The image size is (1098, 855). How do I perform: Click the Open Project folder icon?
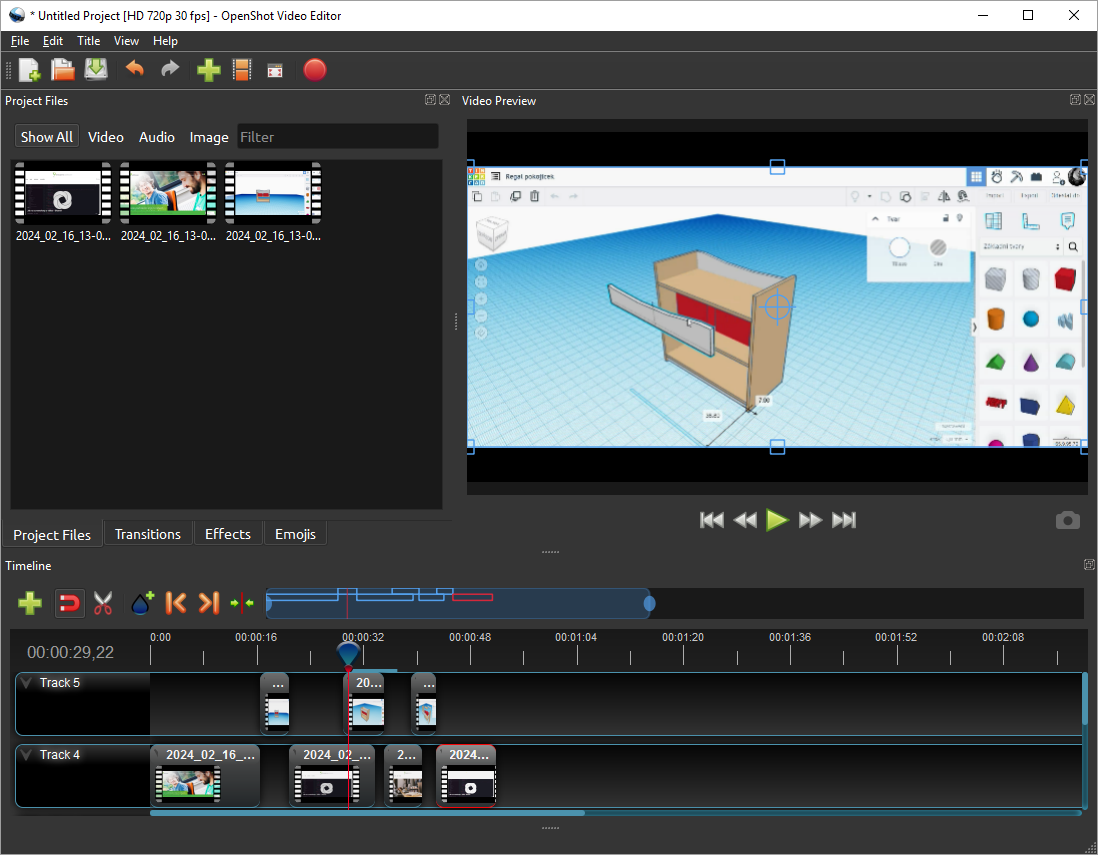coord(63,70)
